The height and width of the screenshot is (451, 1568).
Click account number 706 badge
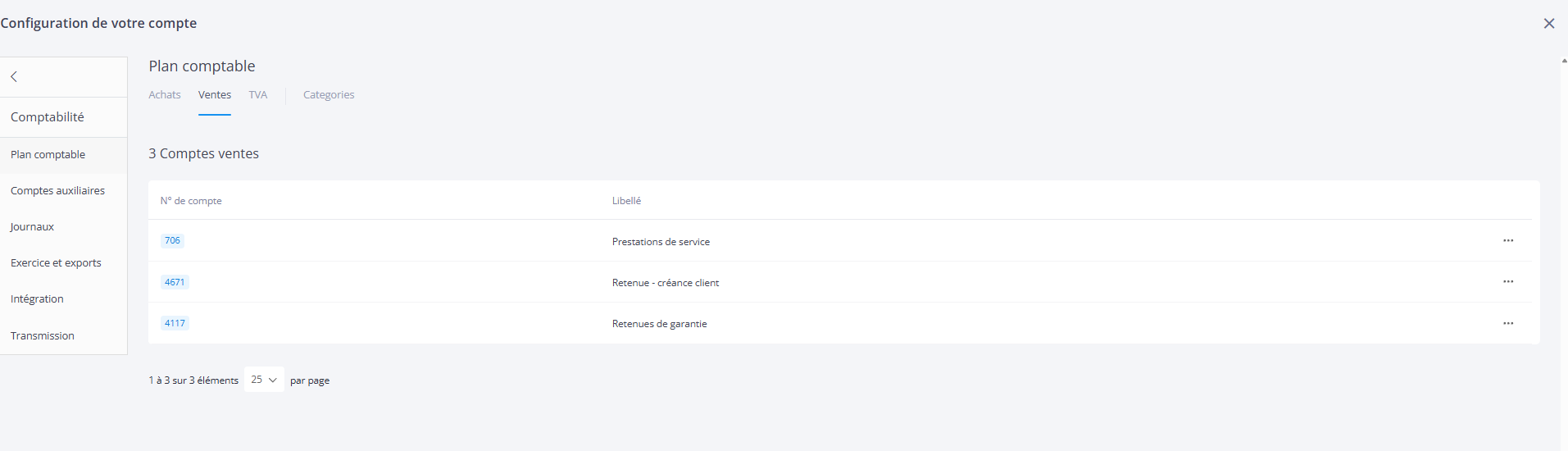point(172,241)
